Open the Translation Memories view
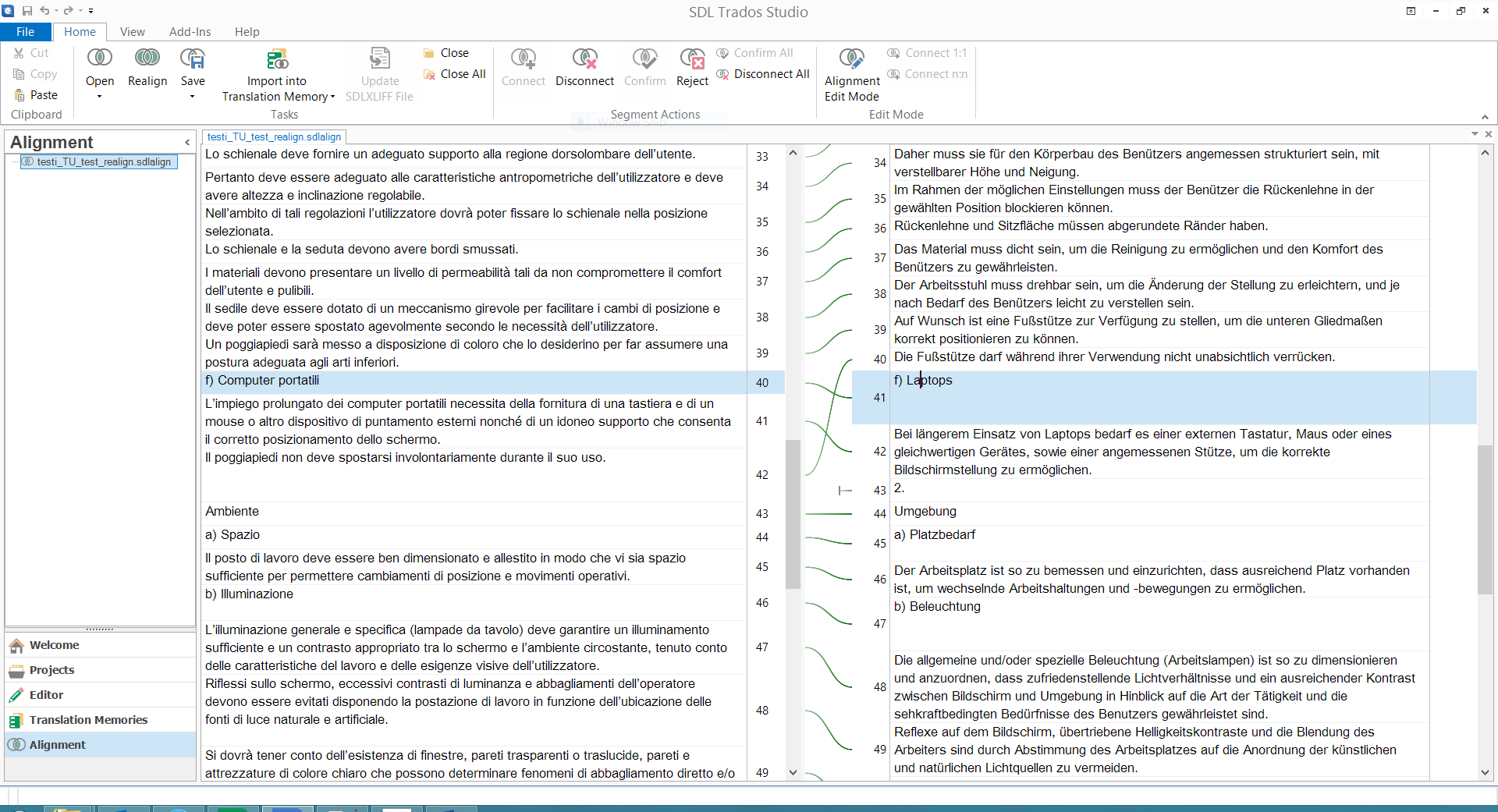Image resolution: width=1498 pixels, height=812 pixels. pyautogui.click(x=88, y=720)
